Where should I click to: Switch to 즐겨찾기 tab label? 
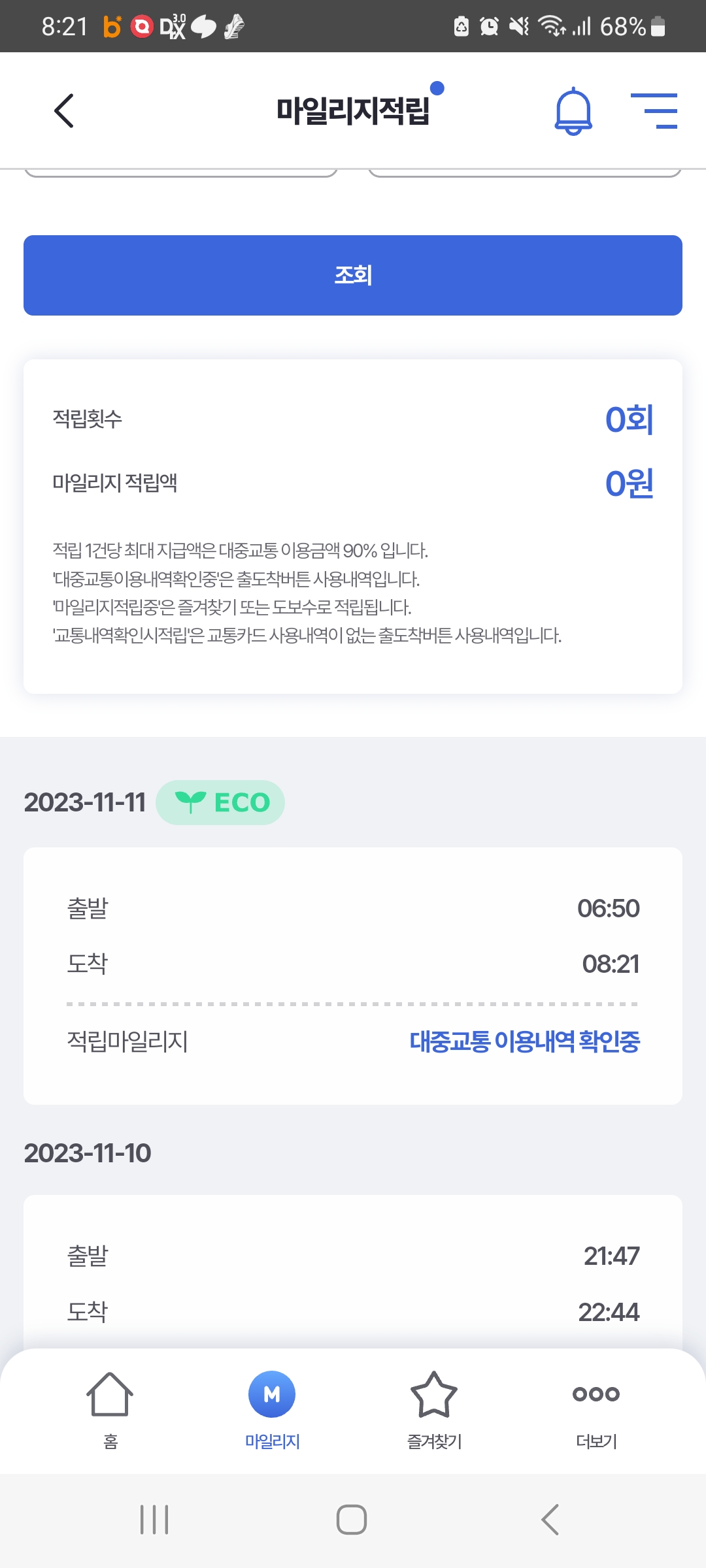(434, 1441)
